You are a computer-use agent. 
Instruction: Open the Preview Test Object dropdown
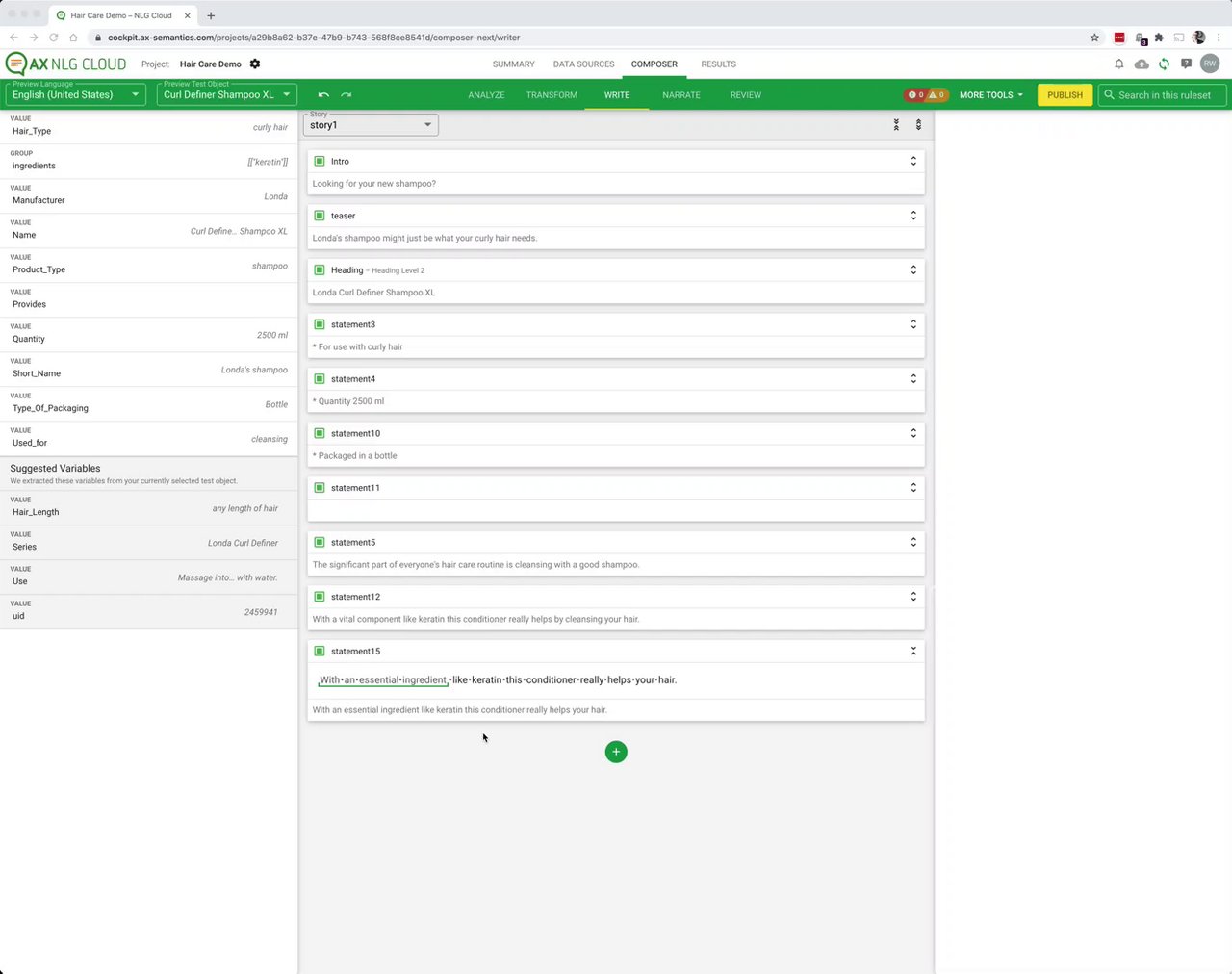(227, 93)
